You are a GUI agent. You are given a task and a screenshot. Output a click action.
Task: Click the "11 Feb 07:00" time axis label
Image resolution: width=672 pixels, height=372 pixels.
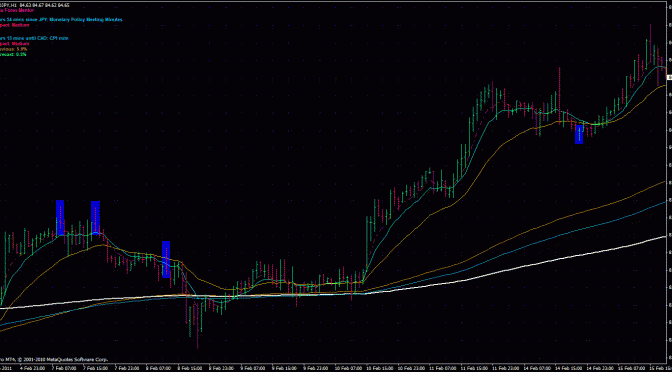(x=443, y=368)
